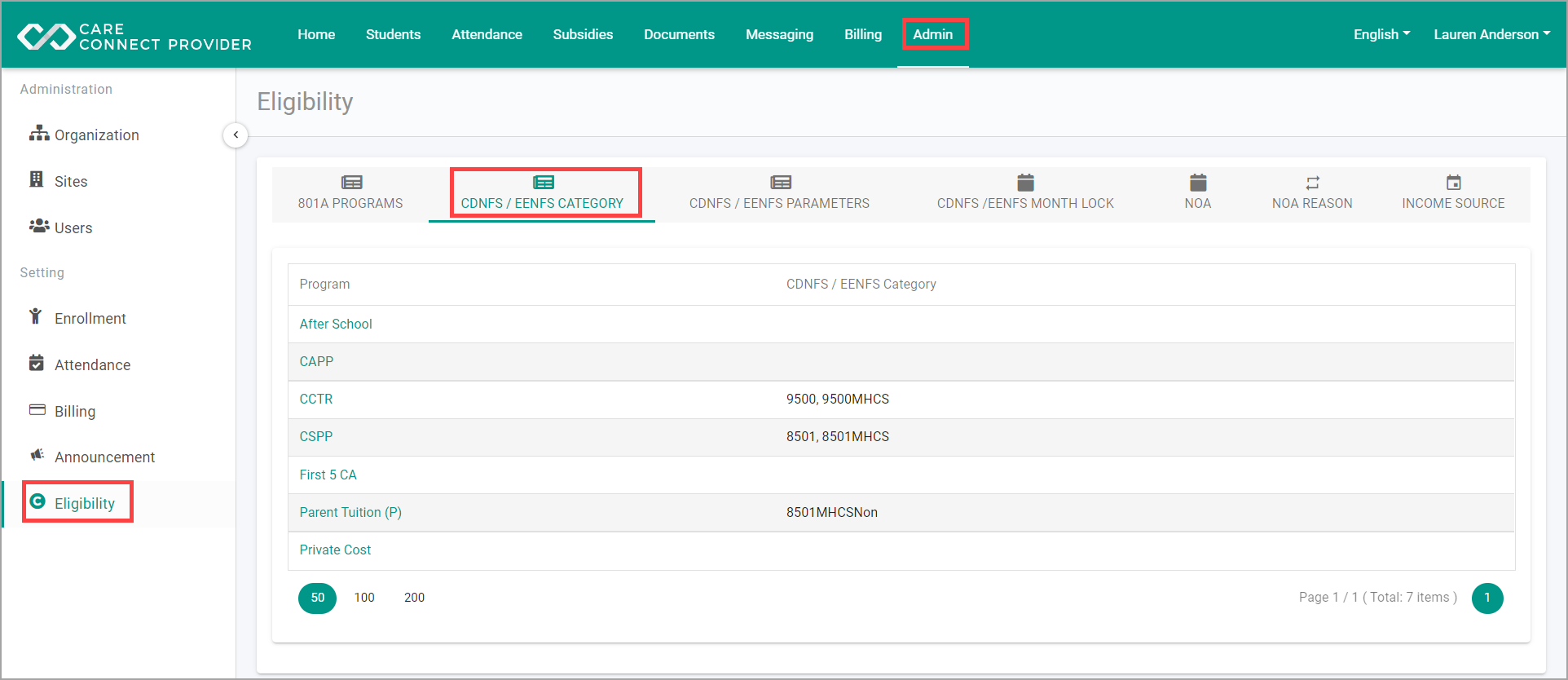Open the Parent Tuition (P) program link
The image size is (1568, 680).
(x=350, y=512)
